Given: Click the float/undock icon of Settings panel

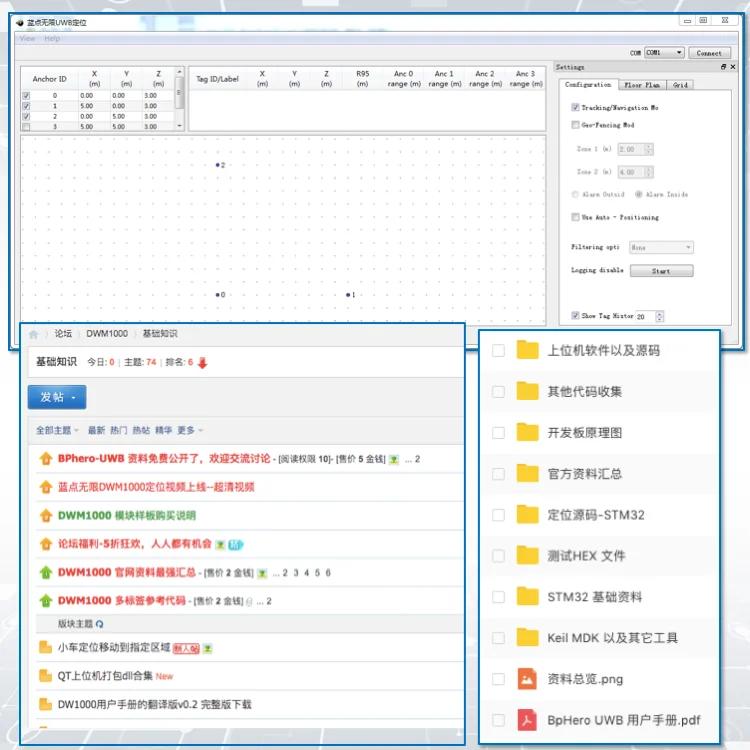Looking at the screenshot, I should (x=723, y=67).
